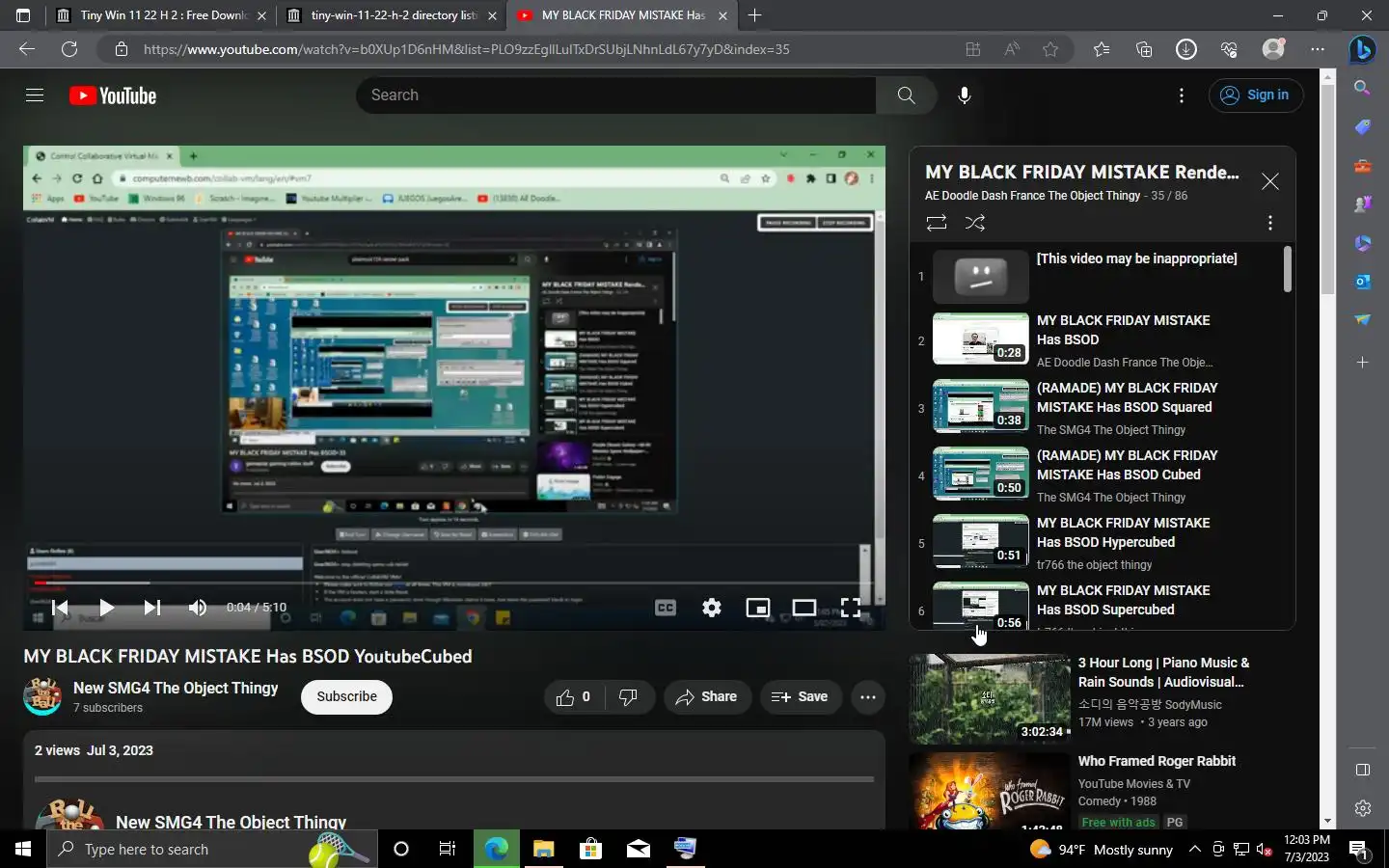Screen dimensions: 1389x868
Task: Play MY BLACK FRIDAY MISTAKE Has BSOD Hypercubed
Action: [1100, 543]
